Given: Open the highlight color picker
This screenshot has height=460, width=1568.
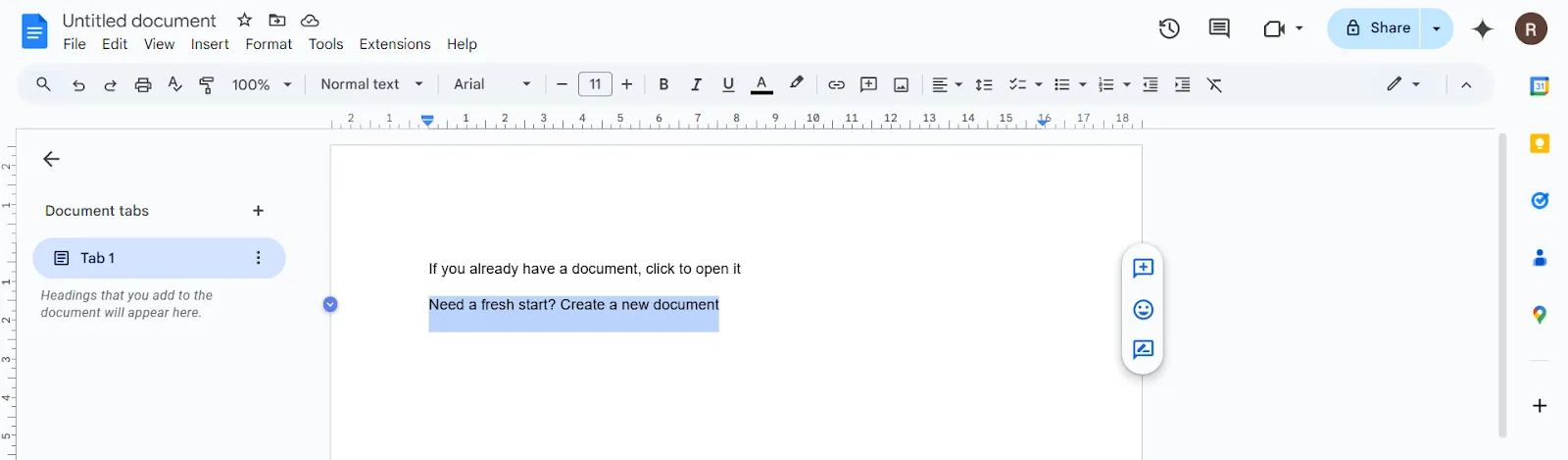Looking at the screenshot, I should [x=797, y=84].
